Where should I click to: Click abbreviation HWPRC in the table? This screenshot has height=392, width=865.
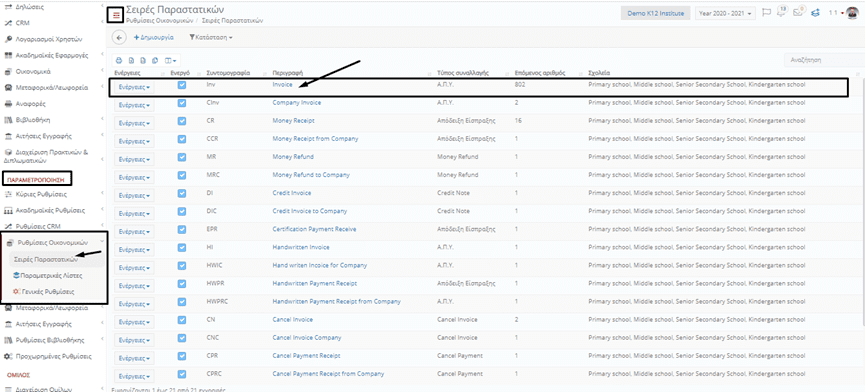216,302
